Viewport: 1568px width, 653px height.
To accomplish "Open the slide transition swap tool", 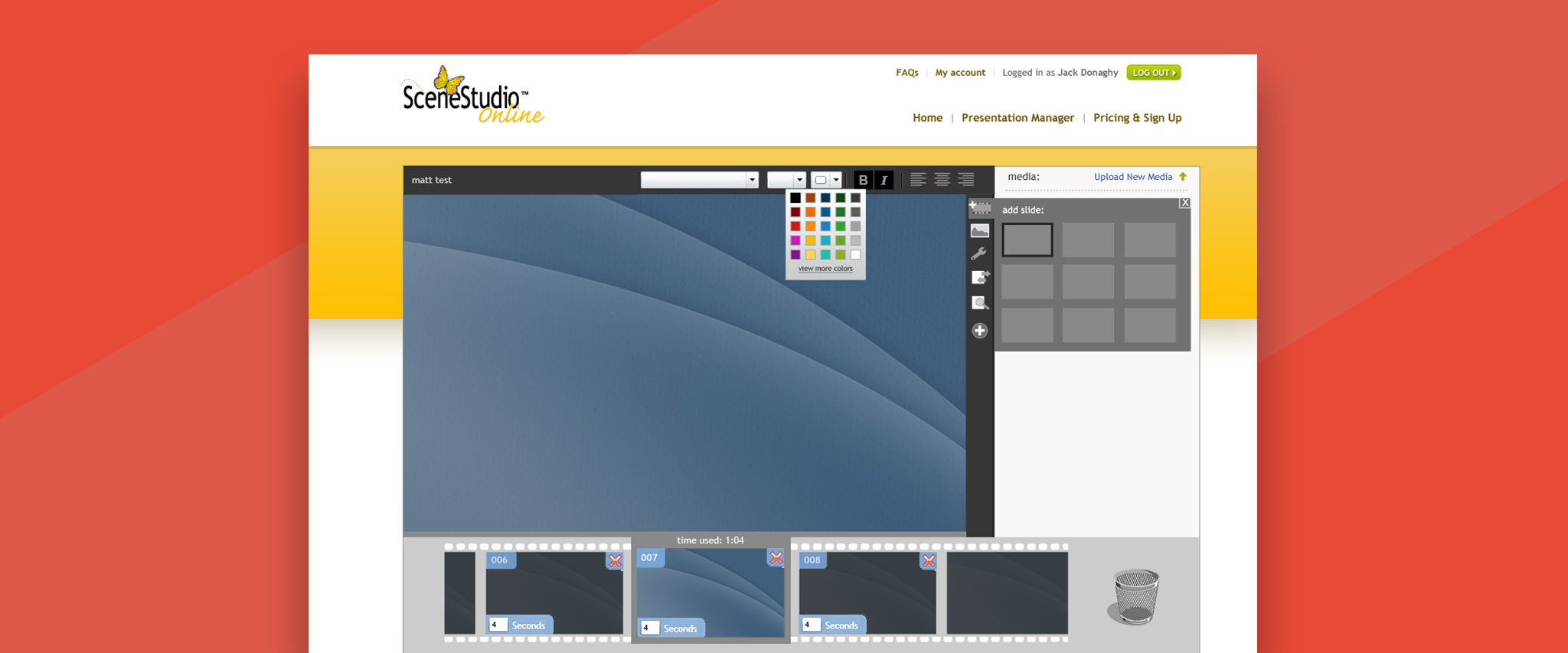I will click(x=980, y=277).
